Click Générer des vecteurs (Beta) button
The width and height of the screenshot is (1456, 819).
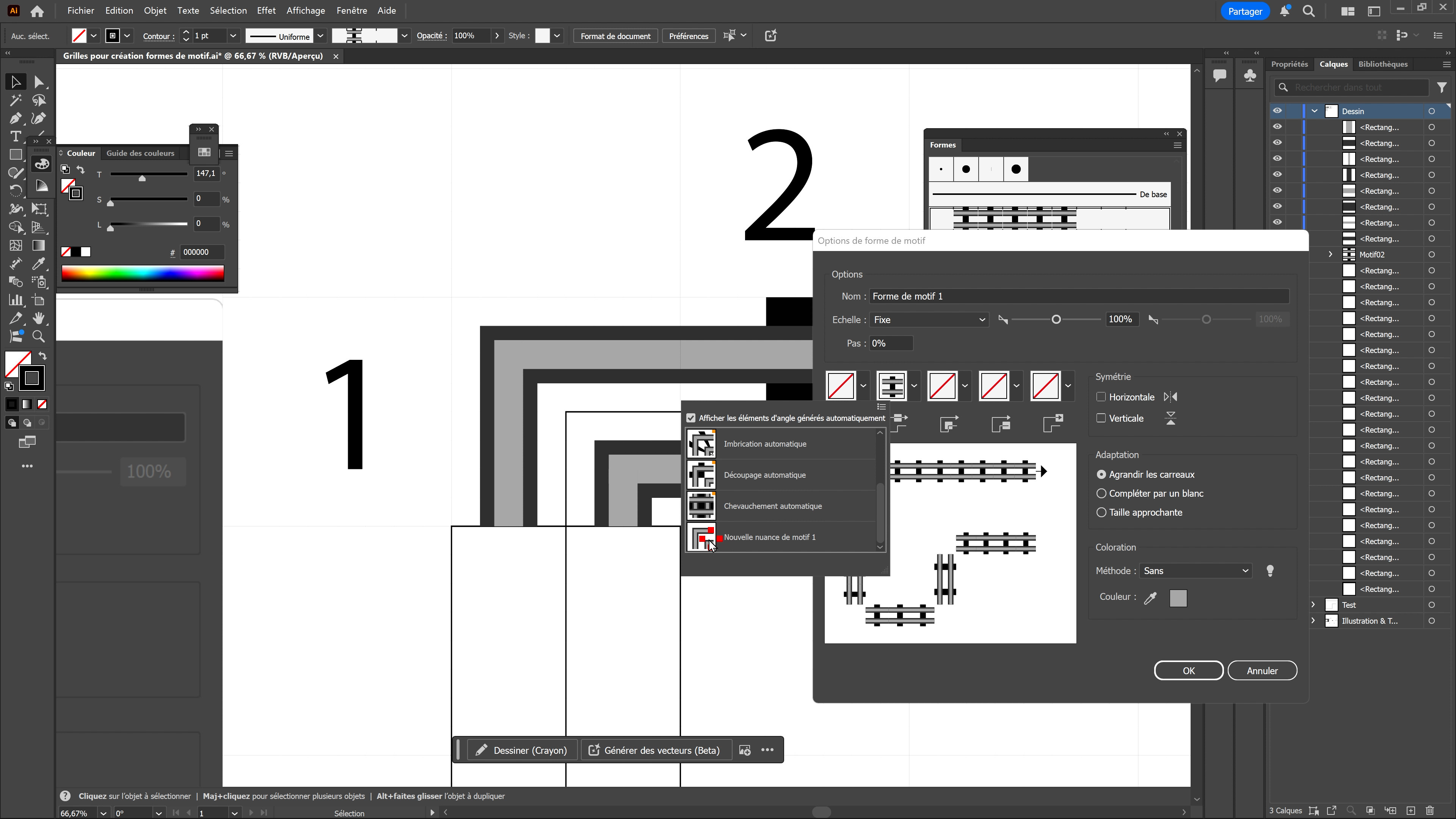[656, 750]
